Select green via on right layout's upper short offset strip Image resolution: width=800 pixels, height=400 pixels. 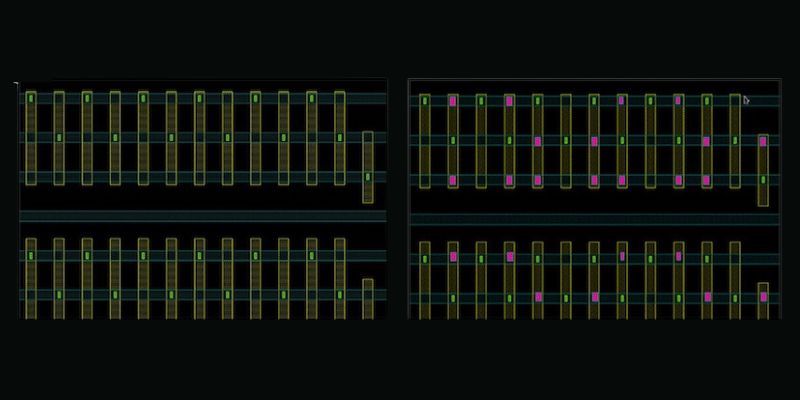(763, 180)
